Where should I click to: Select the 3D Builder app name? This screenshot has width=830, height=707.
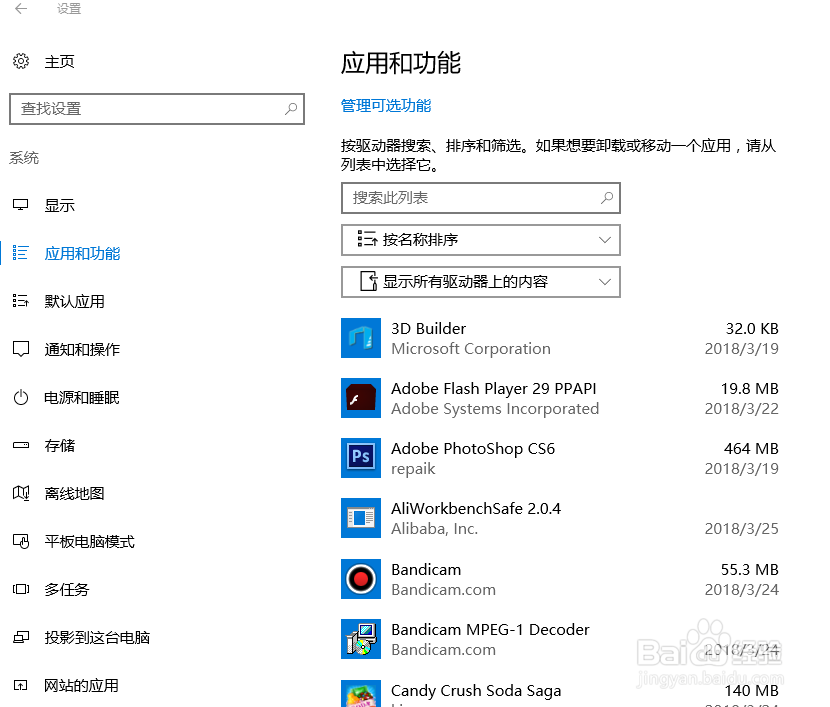(x=428, y=329)
